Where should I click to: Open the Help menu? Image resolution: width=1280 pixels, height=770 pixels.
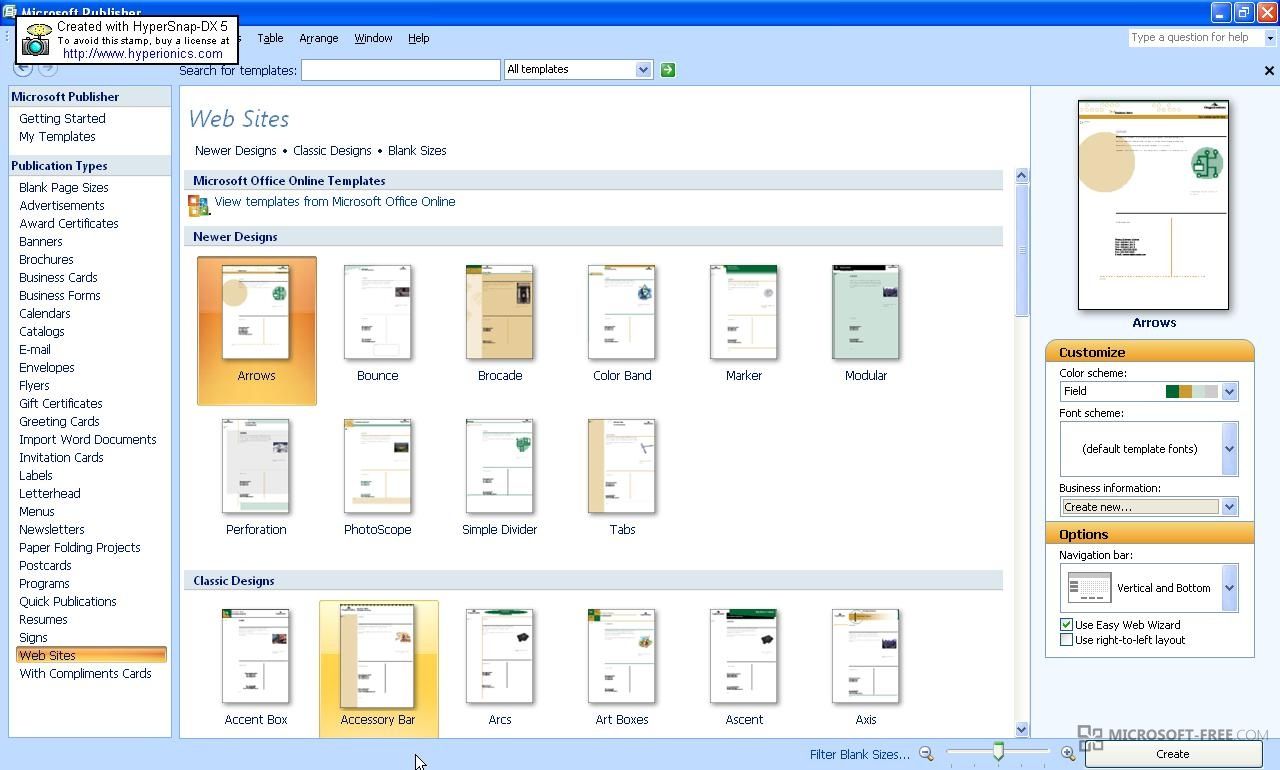click(x=418, y=38)
